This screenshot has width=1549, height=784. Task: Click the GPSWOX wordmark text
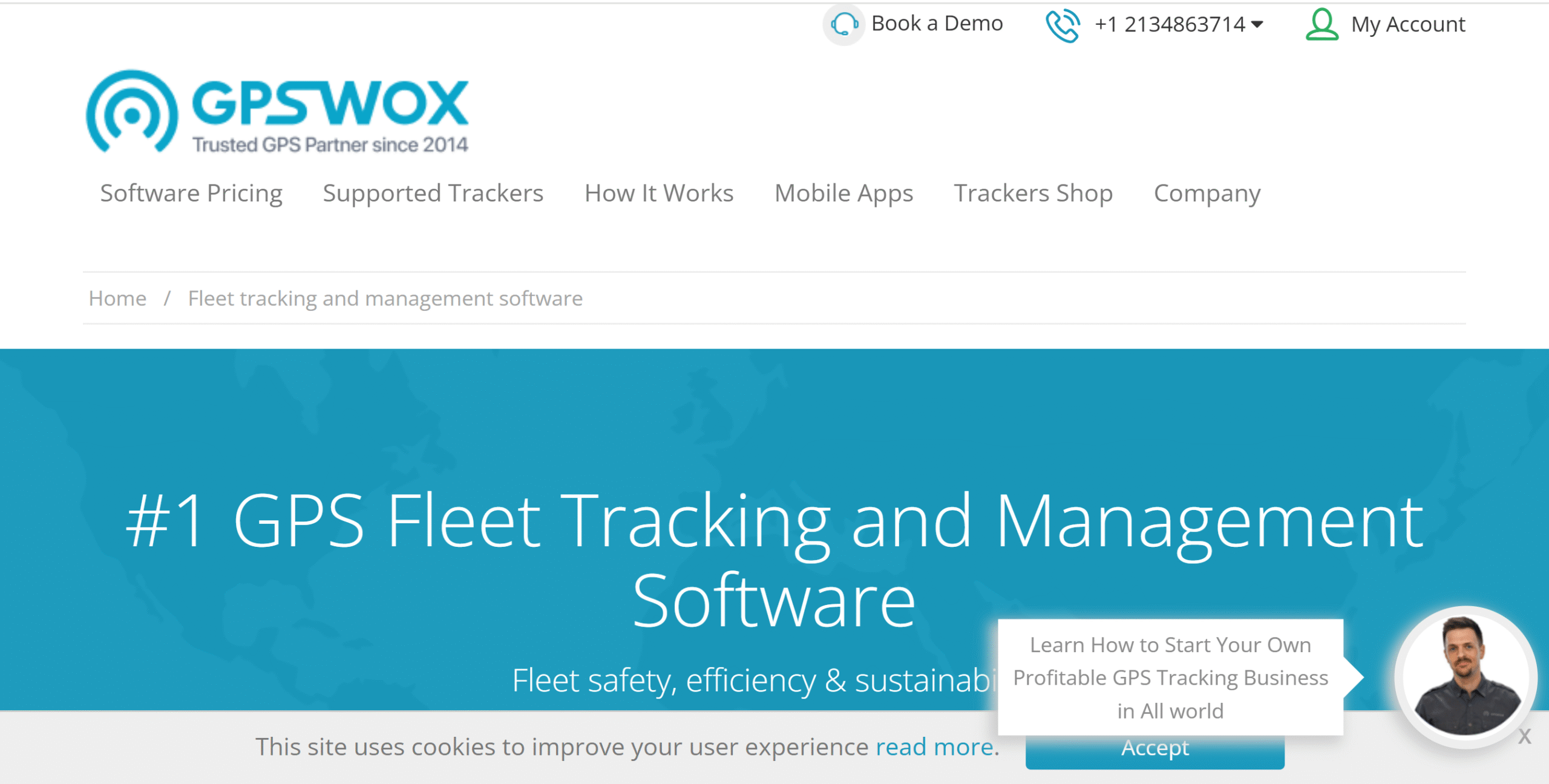tap(330, 102)
